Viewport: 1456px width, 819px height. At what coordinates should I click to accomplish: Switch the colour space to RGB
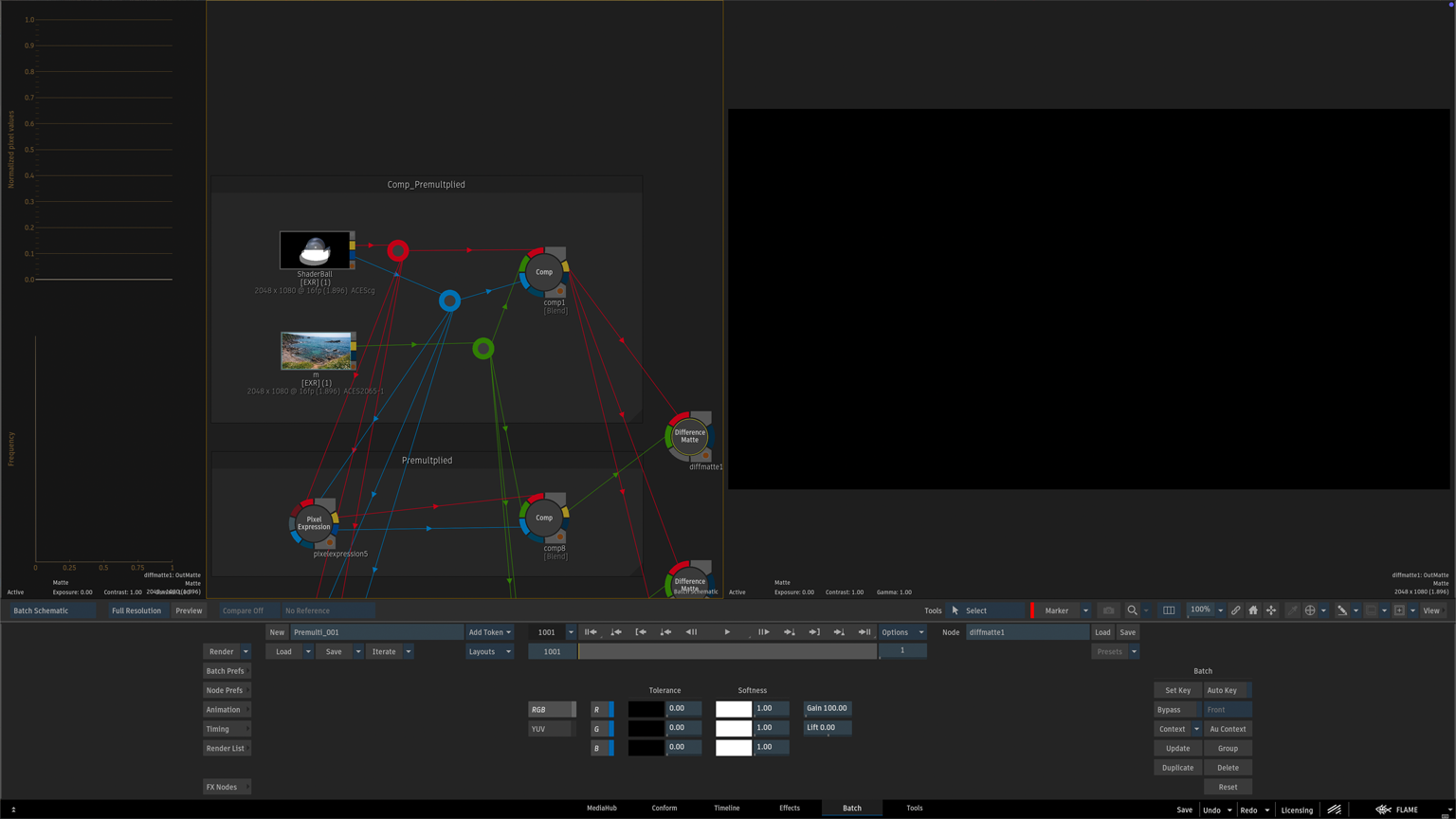click(x=552, y=709)
